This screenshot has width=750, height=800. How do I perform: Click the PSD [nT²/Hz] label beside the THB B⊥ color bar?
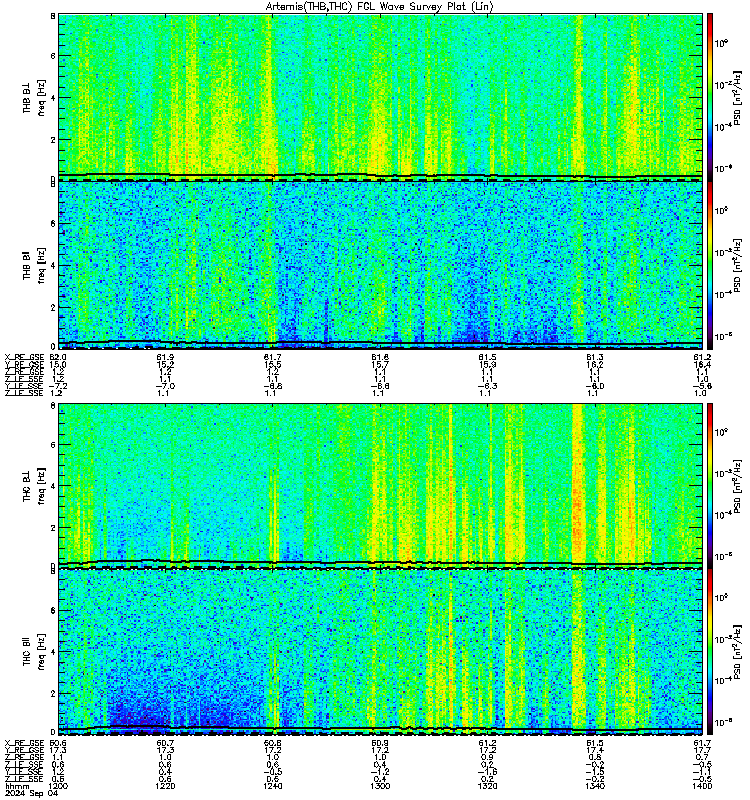tap(738, 97)
